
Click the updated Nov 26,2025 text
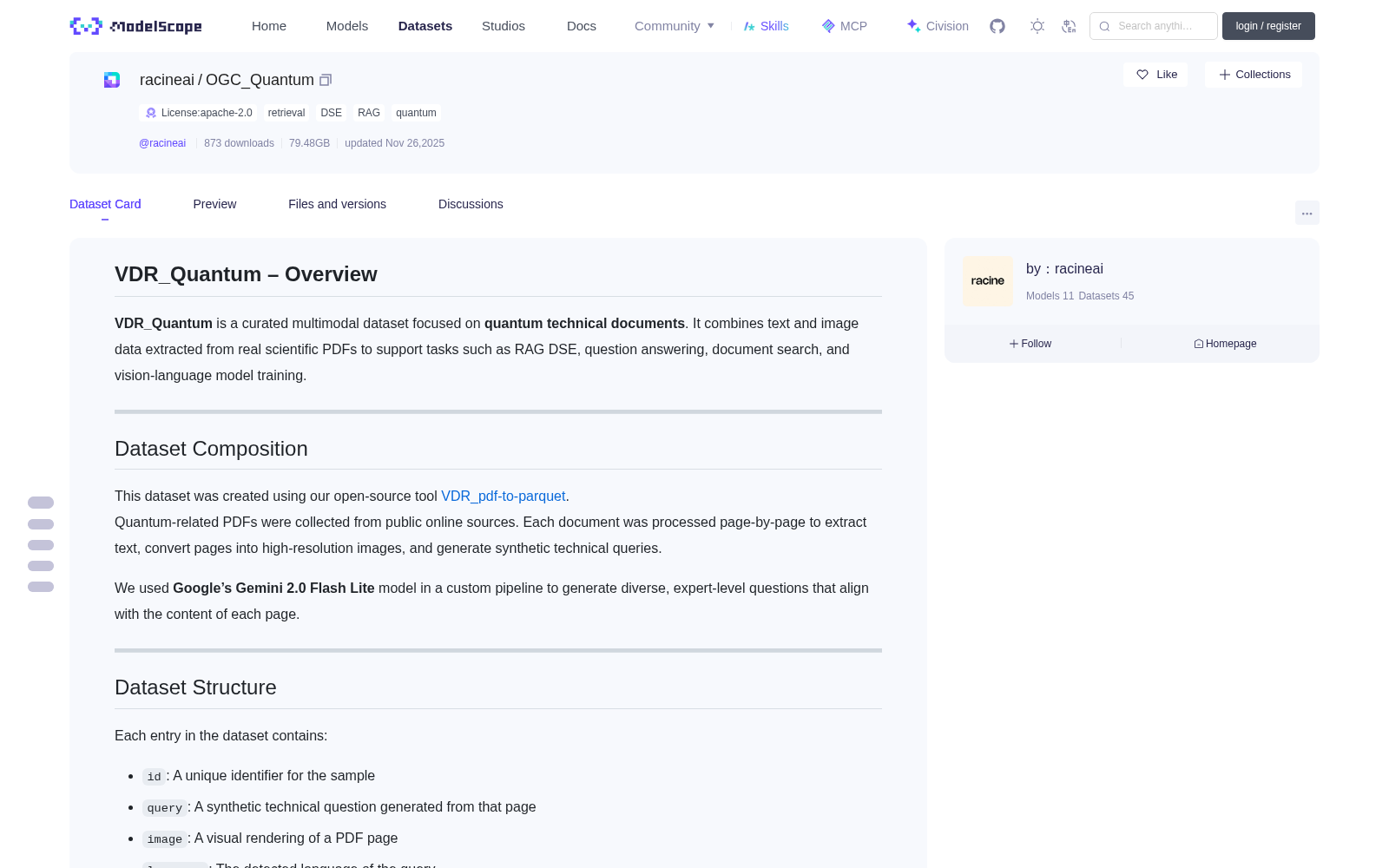point(394,143)
